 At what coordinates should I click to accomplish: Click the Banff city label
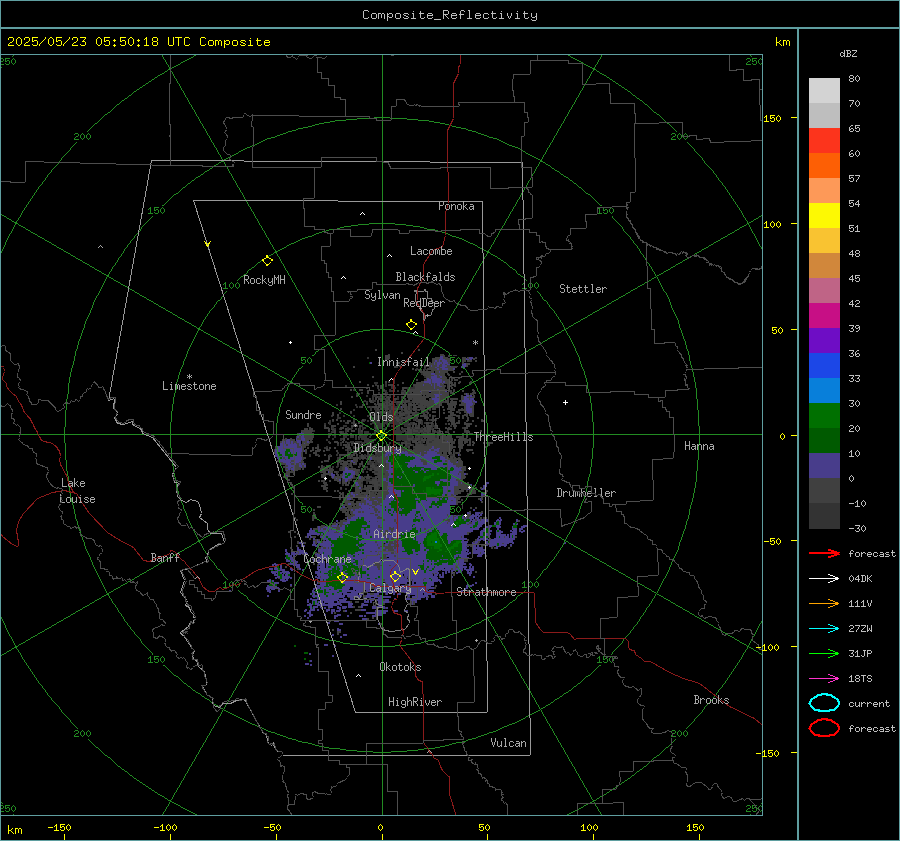(165, 557)
